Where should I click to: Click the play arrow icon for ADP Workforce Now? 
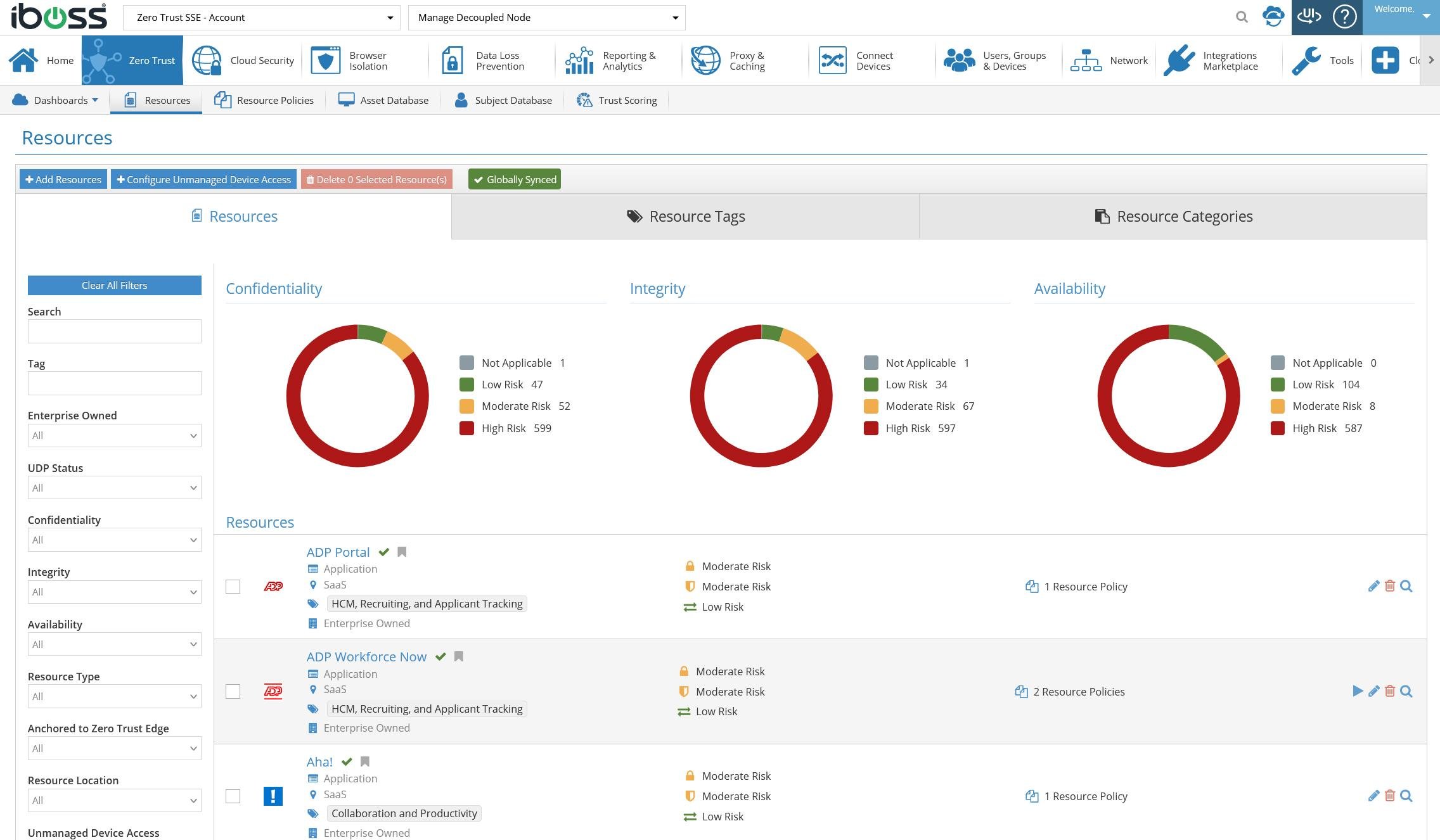tap(1357, 691)
